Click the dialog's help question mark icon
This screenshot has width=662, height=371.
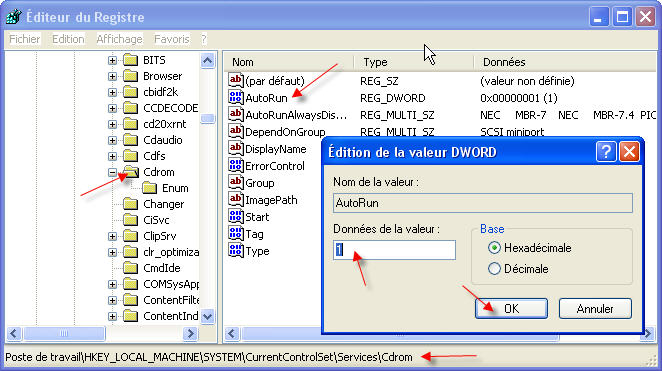(606, 152)
